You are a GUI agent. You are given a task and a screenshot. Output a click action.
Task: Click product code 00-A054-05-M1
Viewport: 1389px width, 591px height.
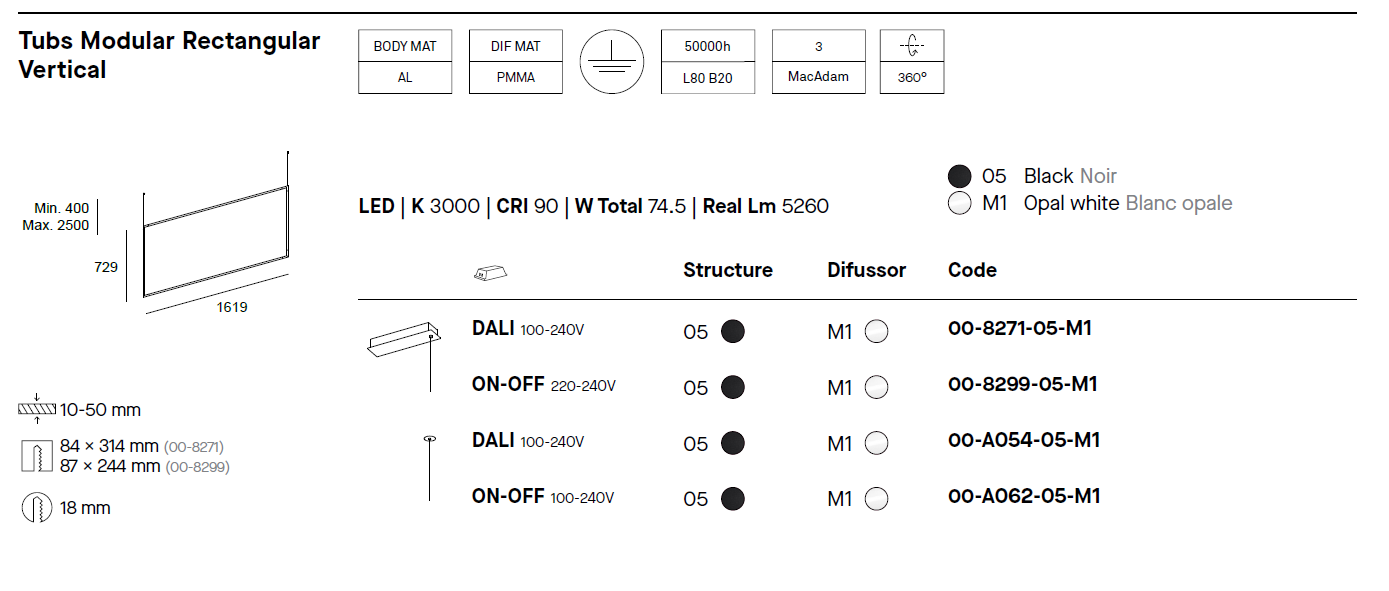(x=1024, y=440)
